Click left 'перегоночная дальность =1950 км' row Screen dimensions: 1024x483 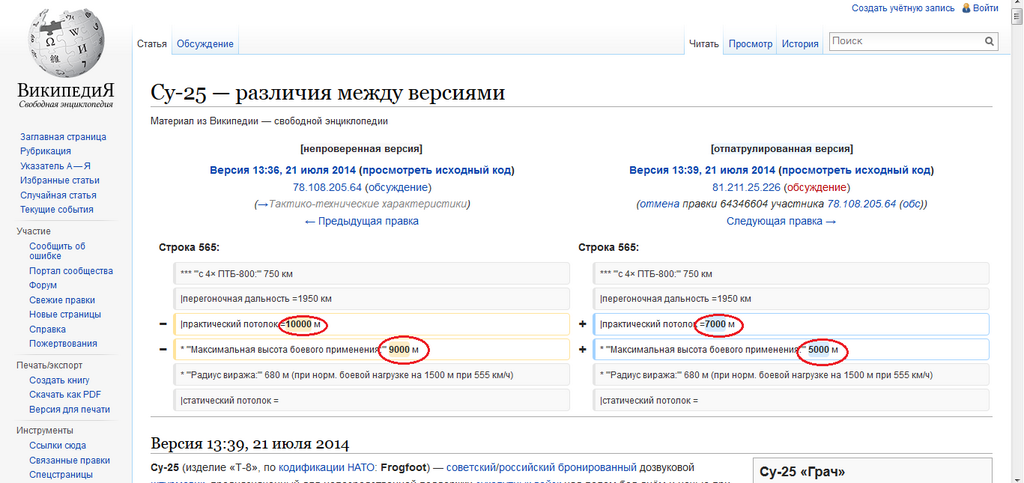(x=372, y=299)
